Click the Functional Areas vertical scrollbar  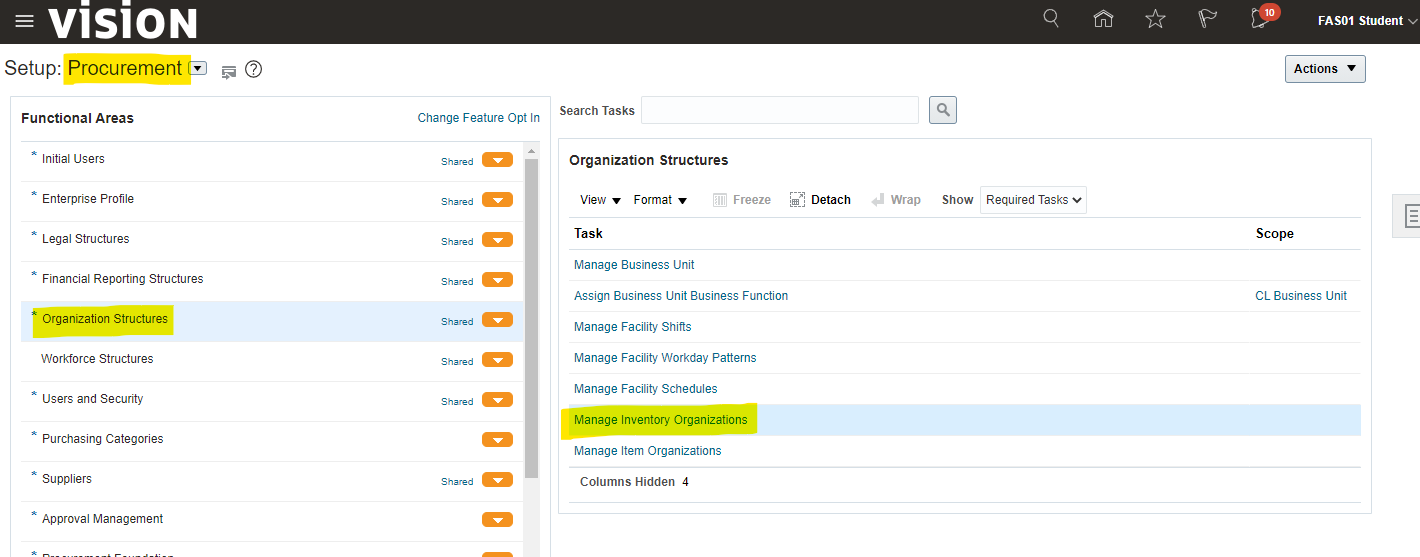coord(531,320)
